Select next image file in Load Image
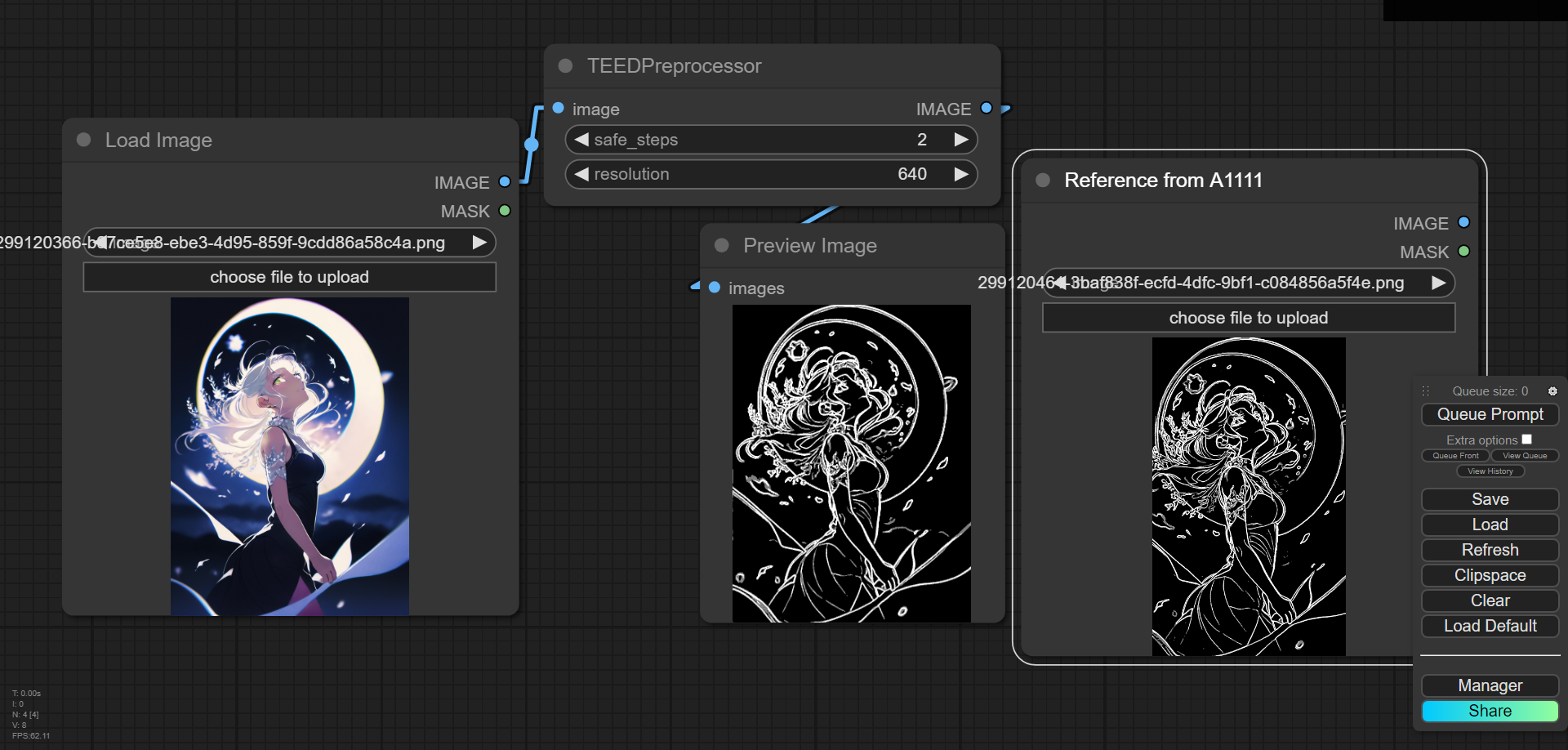Screen dimensions: 1568x750 (479, 242)
